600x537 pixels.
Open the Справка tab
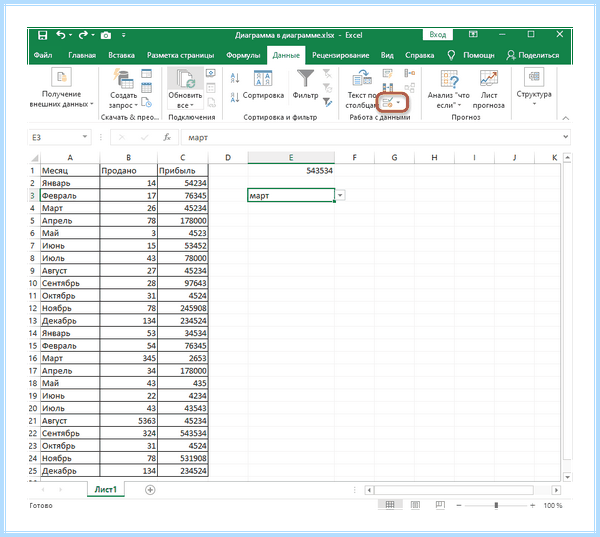[x=419, y=55]
